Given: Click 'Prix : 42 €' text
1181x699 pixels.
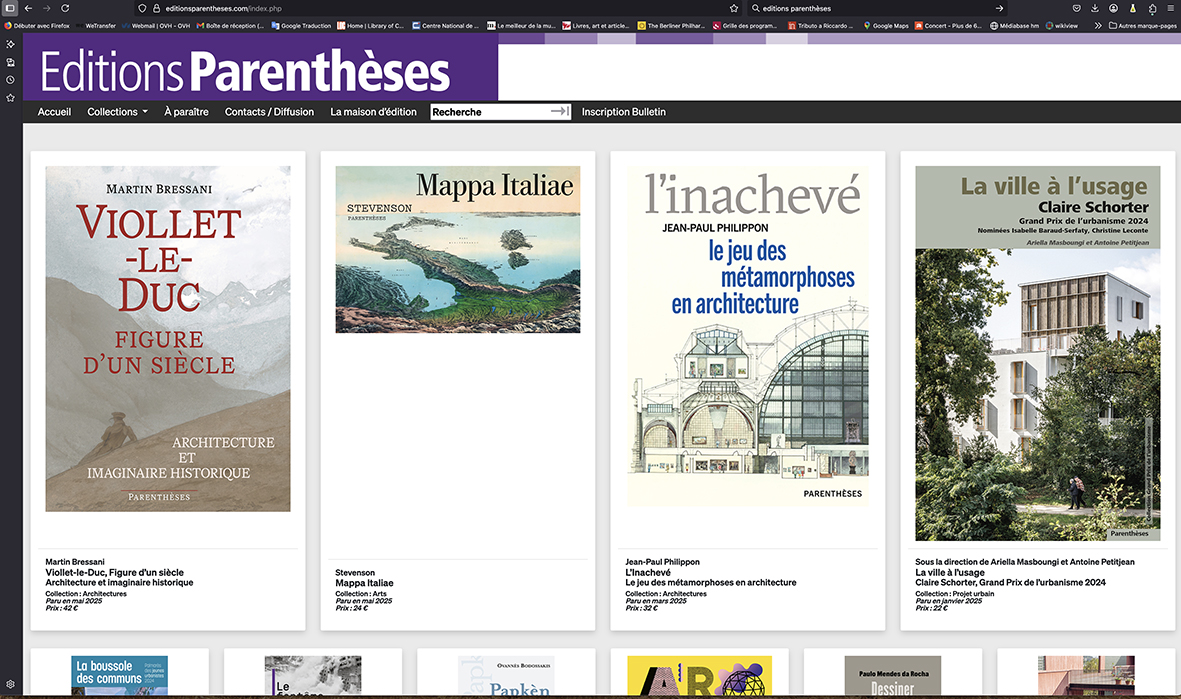Looking at the screenshot, I should coord(62,608).
